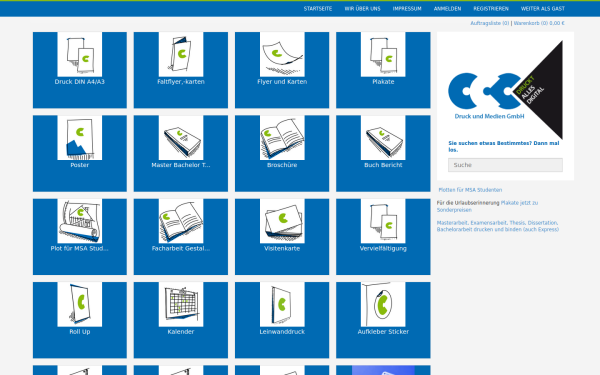Viewport: 600px width, 375px height.
Task: Click the Druck und Medien GmbH logo
Action: tap(505, 90)
